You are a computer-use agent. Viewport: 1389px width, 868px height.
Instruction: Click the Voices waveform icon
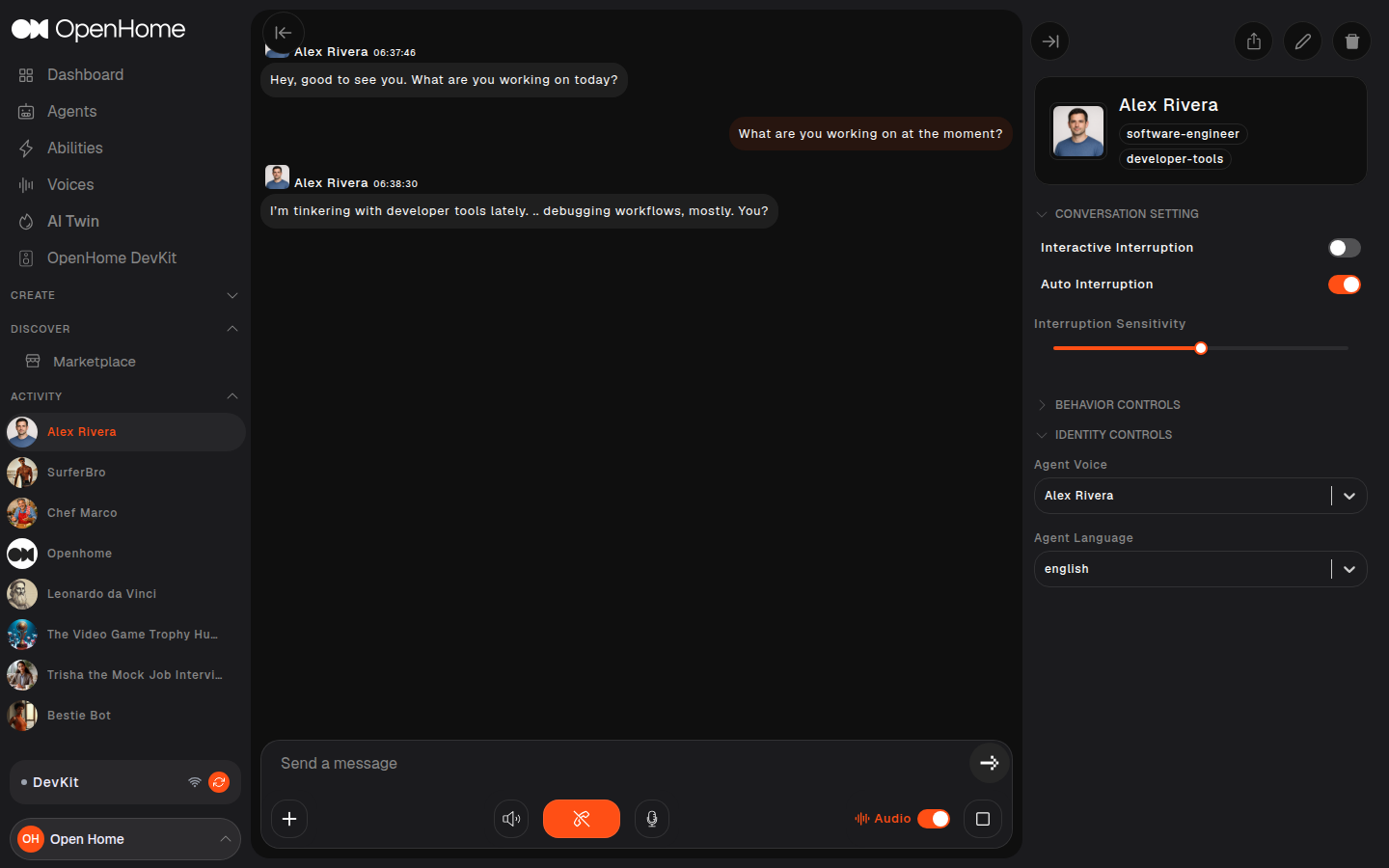point(26,185)
